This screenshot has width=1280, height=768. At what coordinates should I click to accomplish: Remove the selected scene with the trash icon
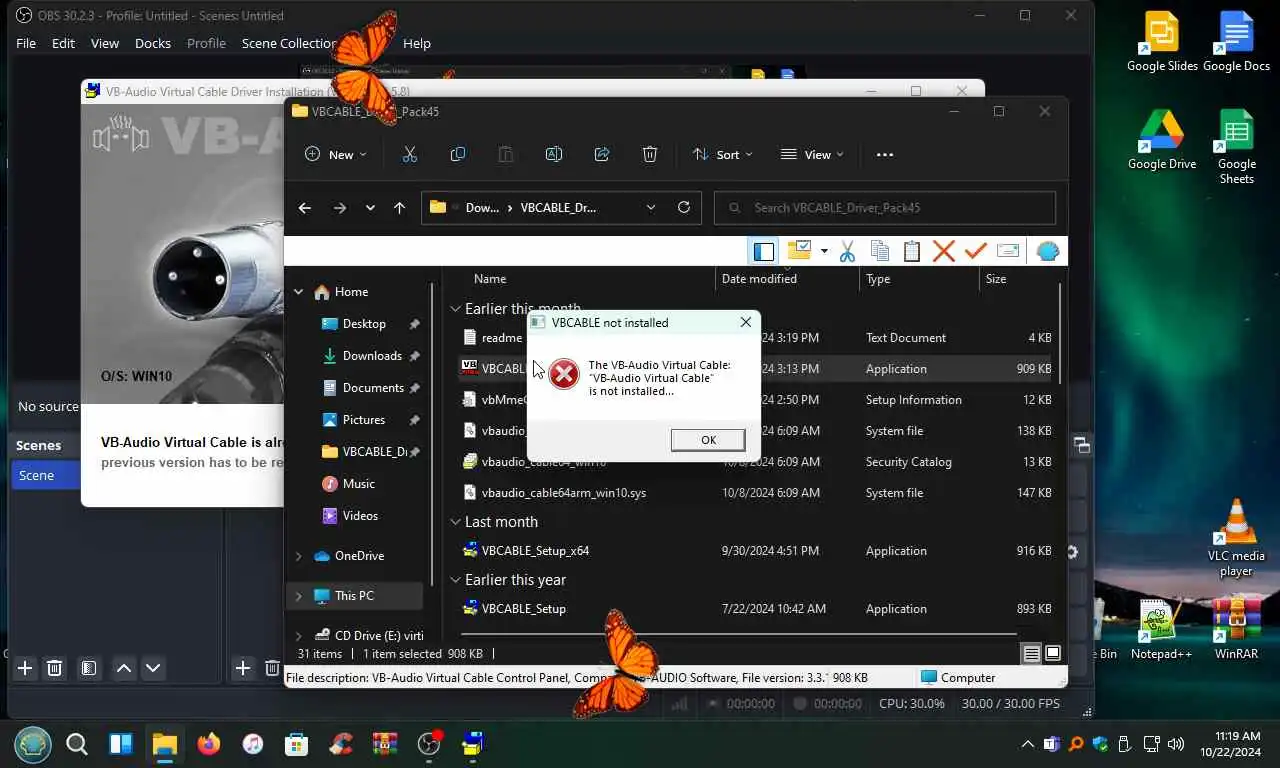click(x=56, y=668)
